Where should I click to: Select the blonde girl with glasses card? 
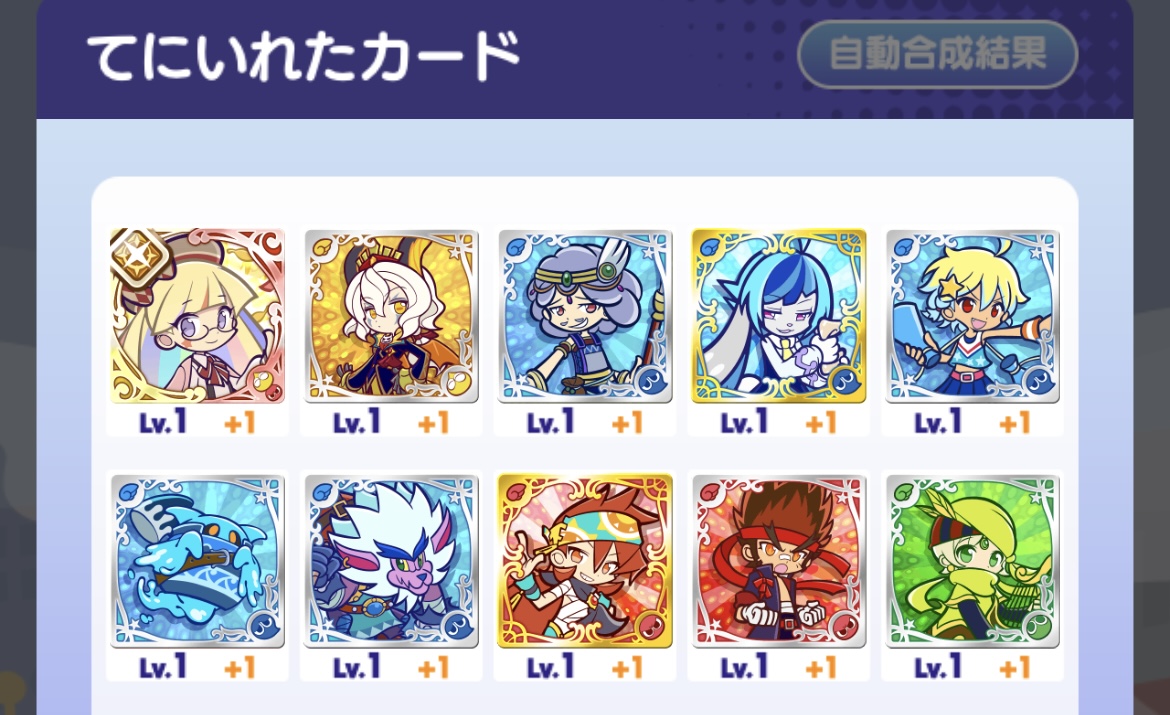point(197,316)
